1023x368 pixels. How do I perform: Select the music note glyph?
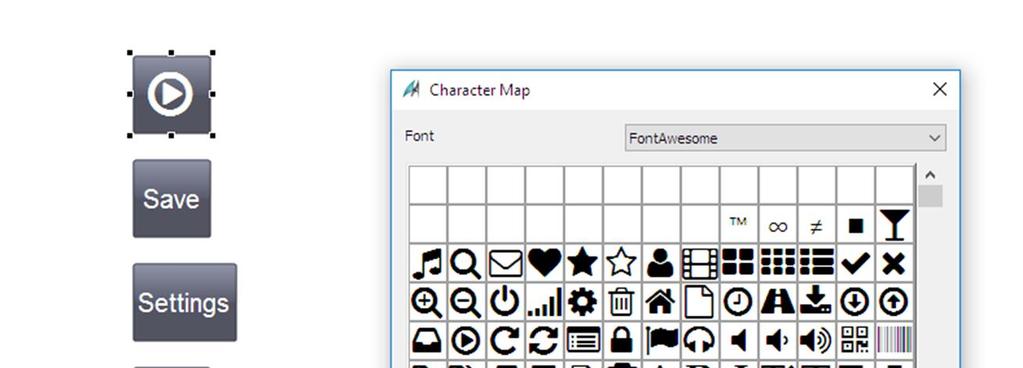coord(428,264)
